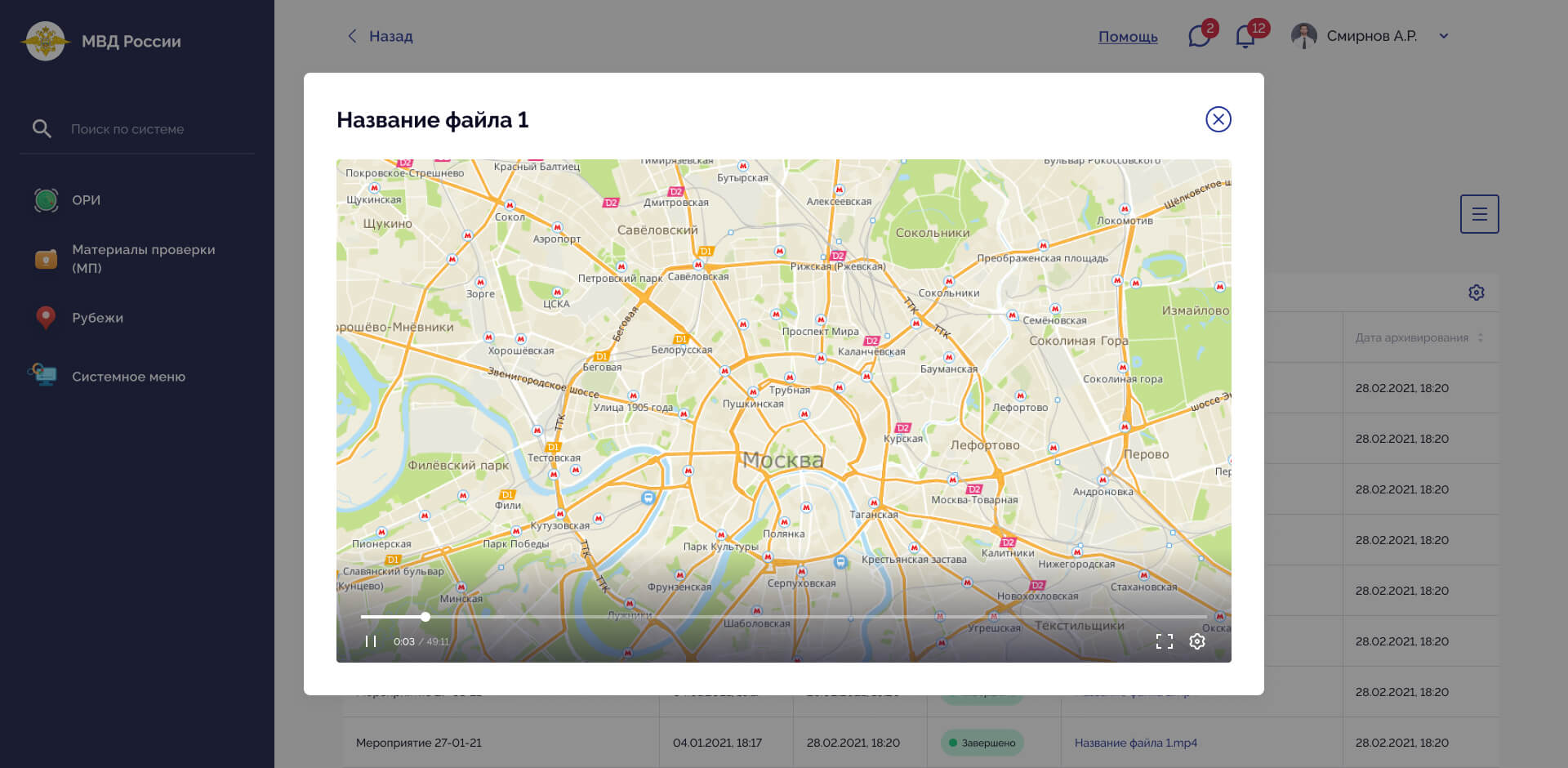Pause the video playback
The image size is (1568, 768).
[371, 641]
